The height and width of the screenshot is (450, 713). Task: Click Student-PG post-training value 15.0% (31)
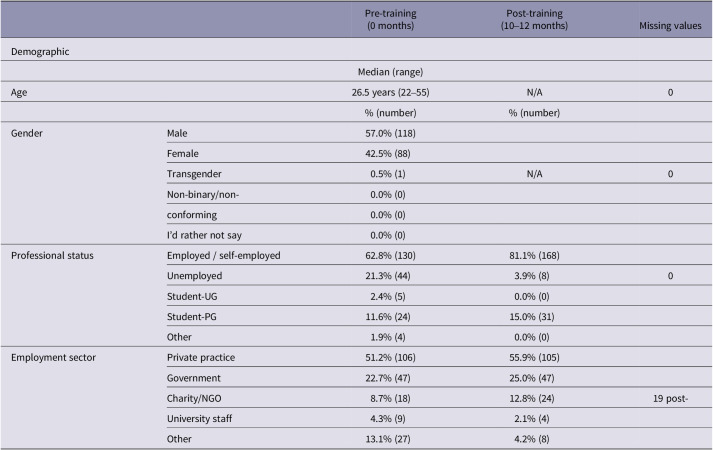tap(532, 317)
